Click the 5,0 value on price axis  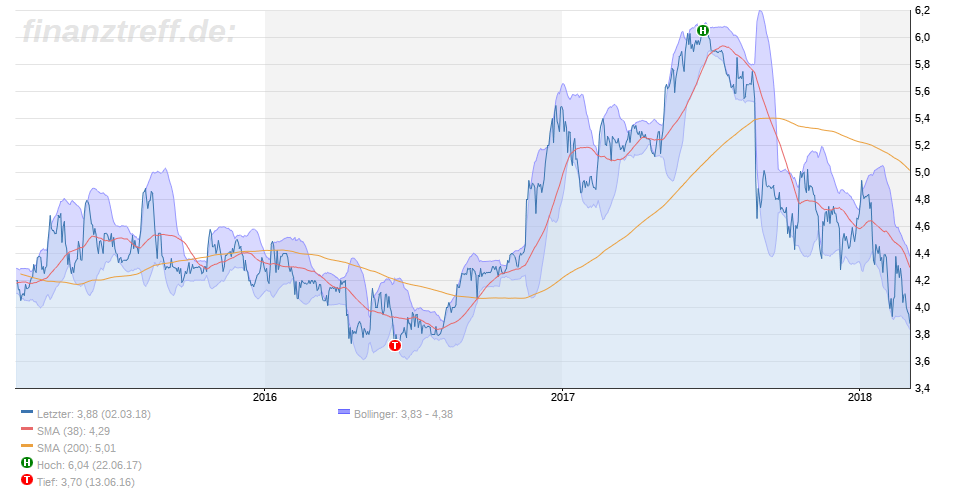point(922,172)
